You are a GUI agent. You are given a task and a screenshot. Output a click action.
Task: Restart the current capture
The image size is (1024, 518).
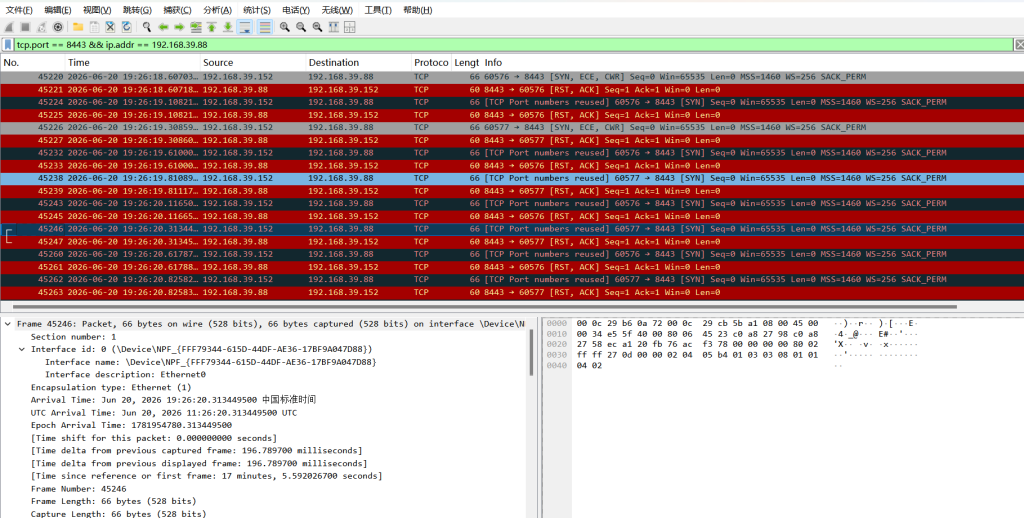pos(42,27)
